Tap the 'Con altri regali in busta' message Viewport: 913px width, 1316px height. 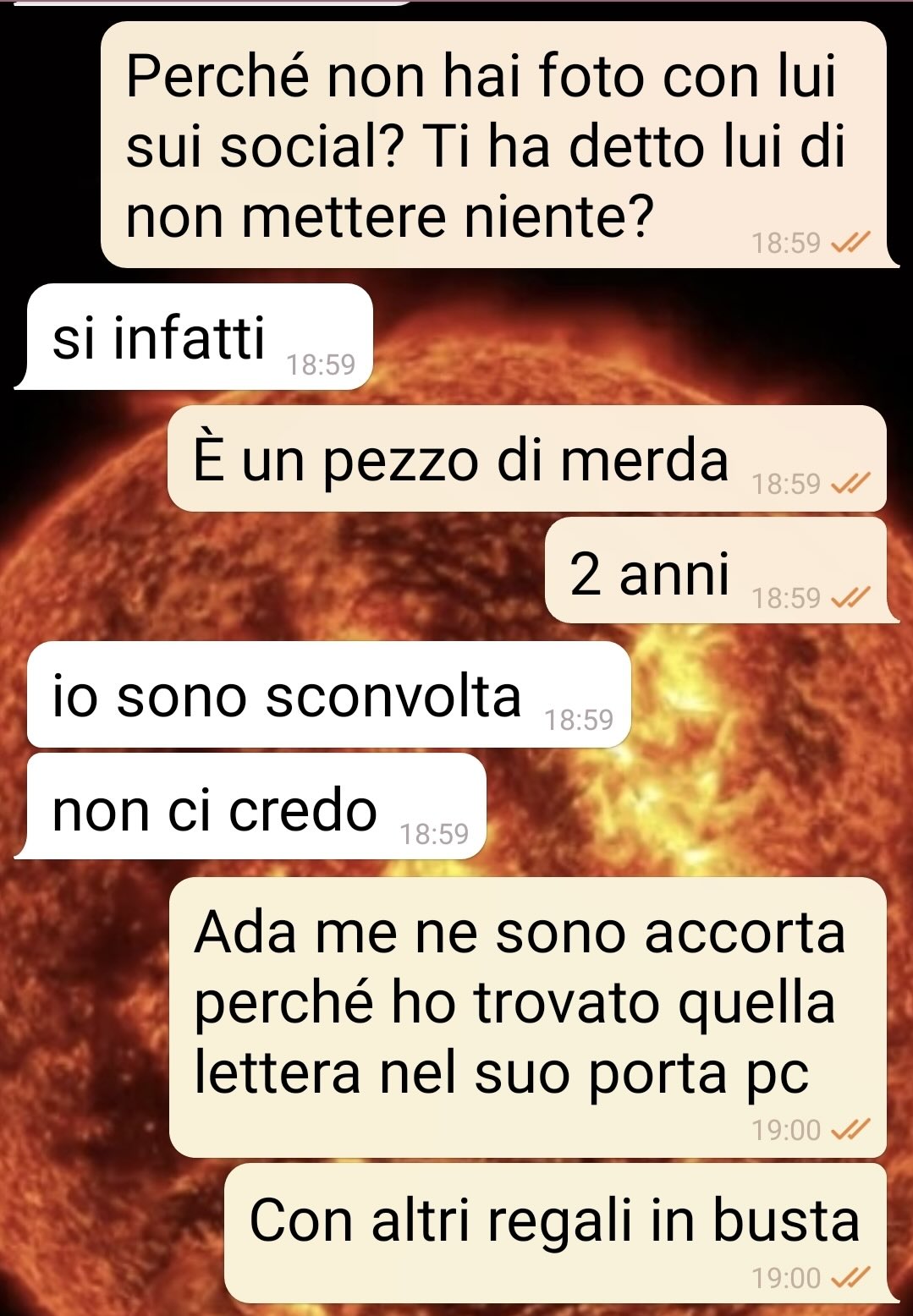(x=555, y=1220)
